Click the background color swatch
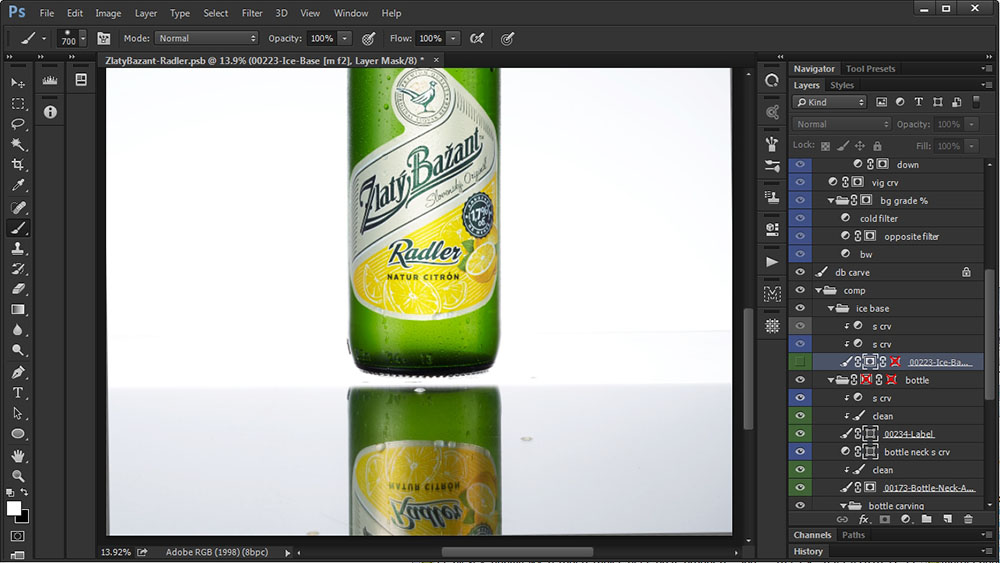The height and width of the screenshot is (563, 1000). coord(26,517)
